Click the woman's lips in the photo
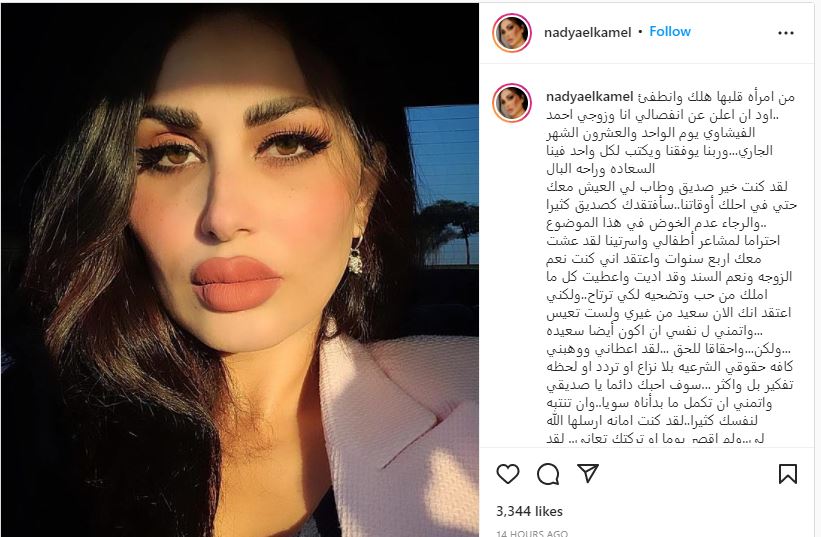The height and width of the screenshot is (537, 821). pos(236,283)
